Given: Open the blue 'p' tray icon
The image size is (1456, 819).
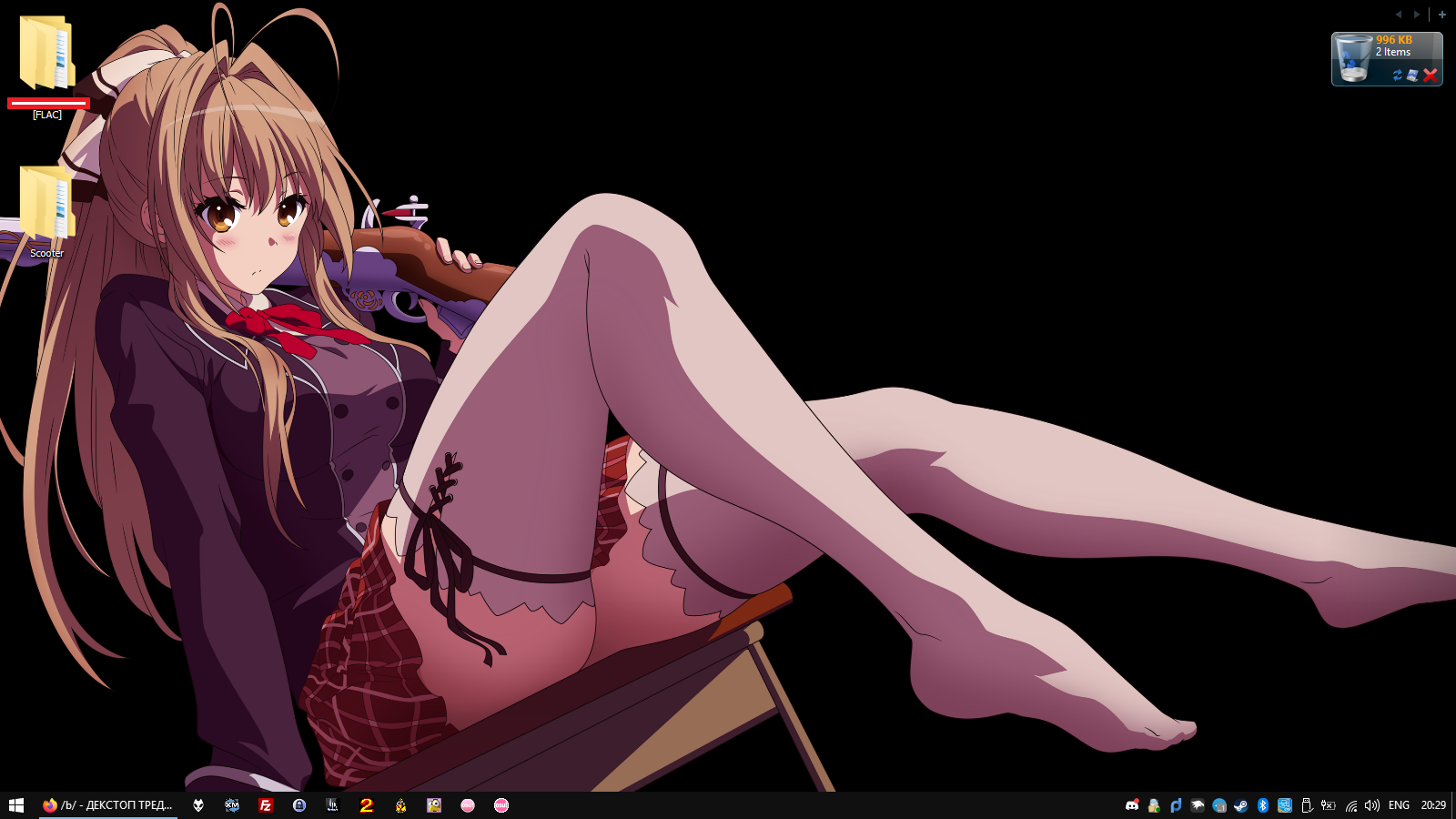Looking at the screenshot, I should pos(1176,805).
